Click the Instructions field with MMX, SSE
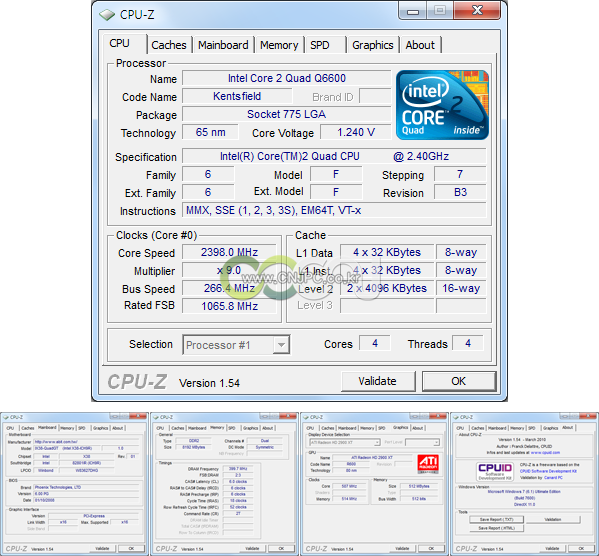This screenshot has width=599, height=556. tap(334, 210)
